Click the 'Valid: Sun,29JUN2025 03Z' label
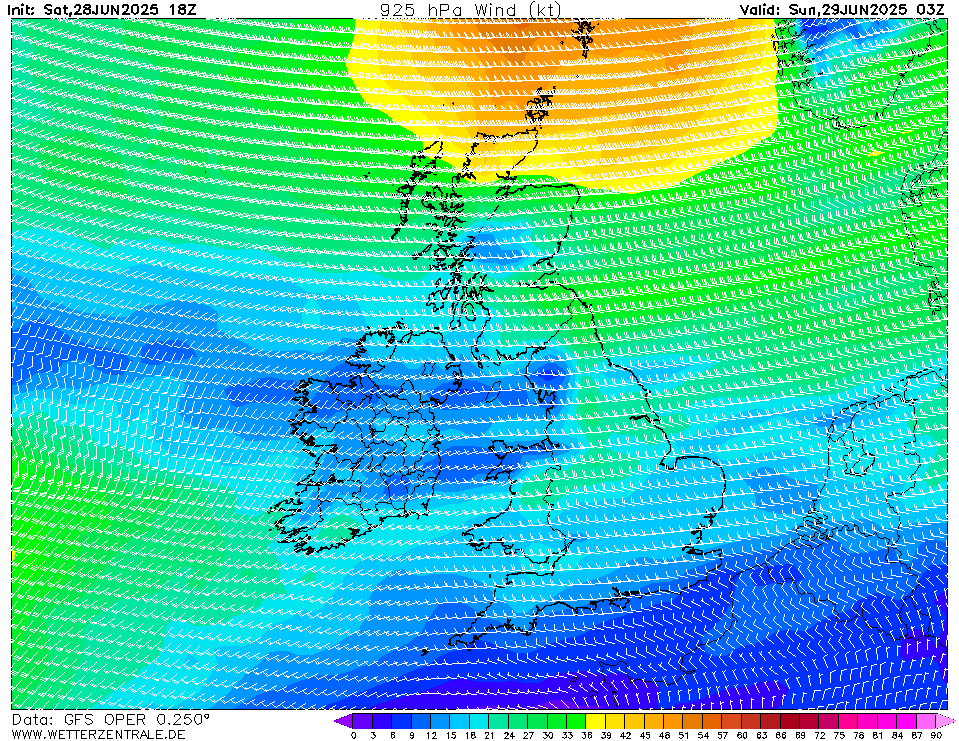 pos(842,9)
